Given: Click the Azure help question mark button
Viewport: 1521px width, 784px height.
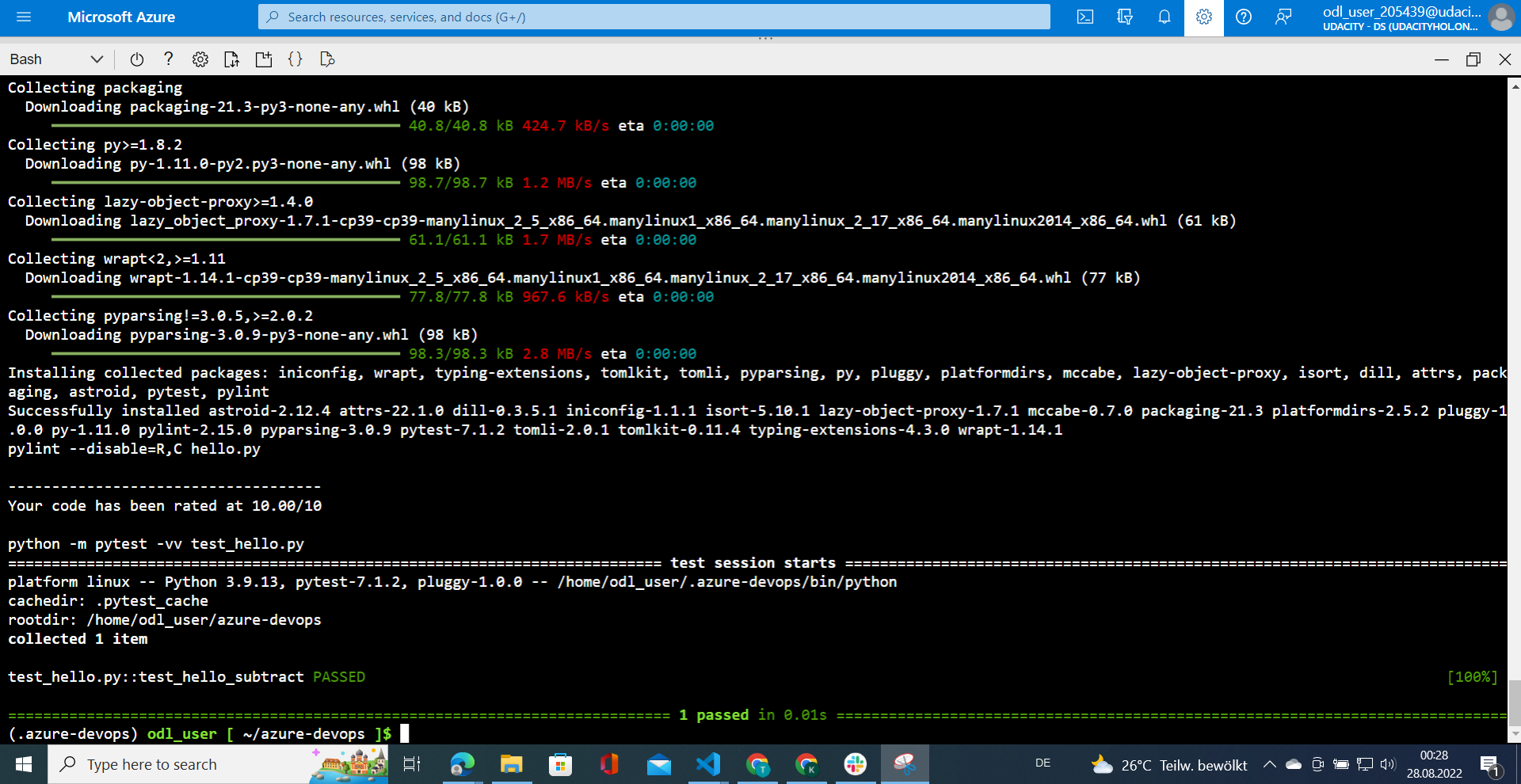Looking at the screenshot, I should pos(1243,17).
